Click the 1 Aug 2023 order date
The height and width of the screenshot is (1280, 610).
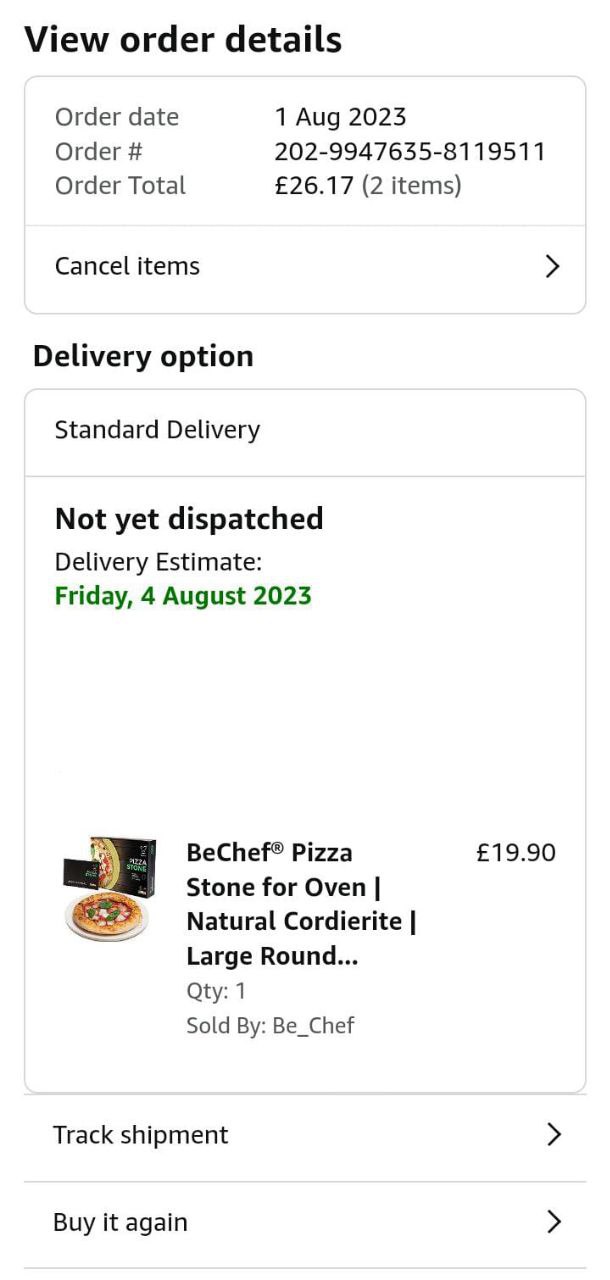pos(340,117)
